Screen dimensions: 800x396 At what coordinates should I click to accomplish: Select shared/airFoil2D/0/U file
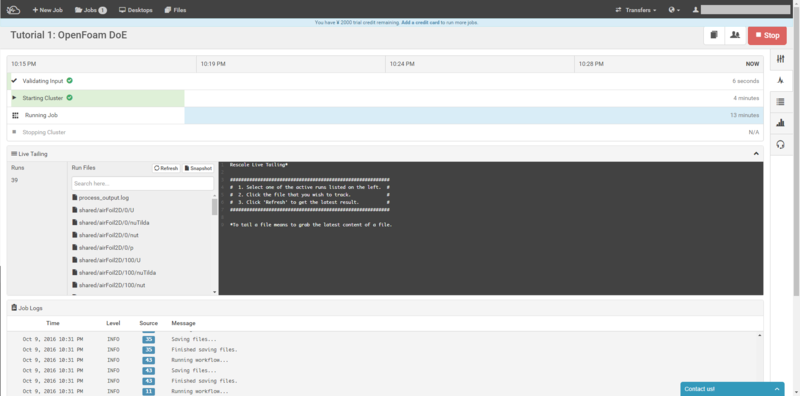point(103,210)
